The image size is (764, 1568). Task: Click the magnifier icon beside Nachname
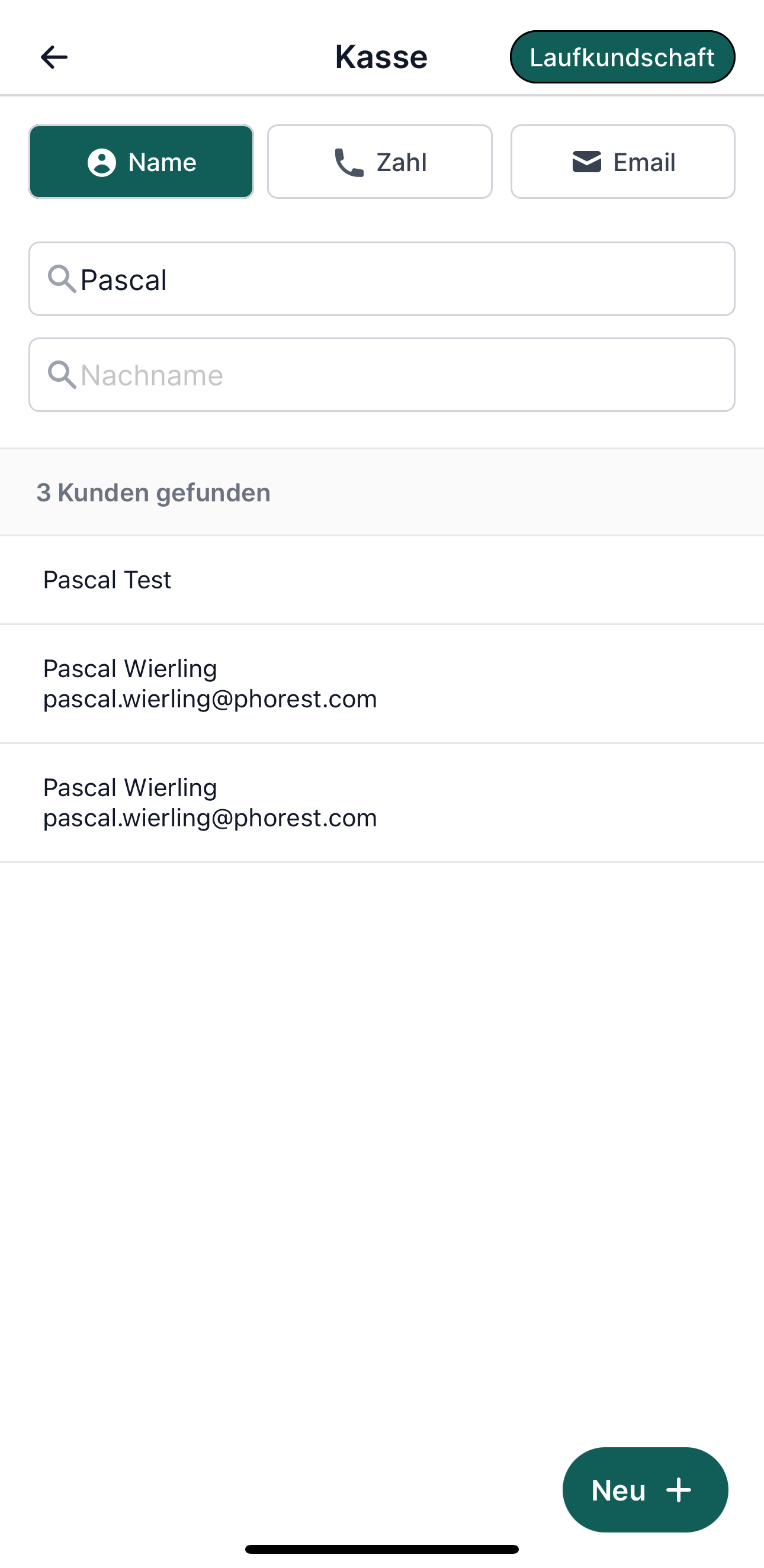pyautogui.click(x=62, y=375)
